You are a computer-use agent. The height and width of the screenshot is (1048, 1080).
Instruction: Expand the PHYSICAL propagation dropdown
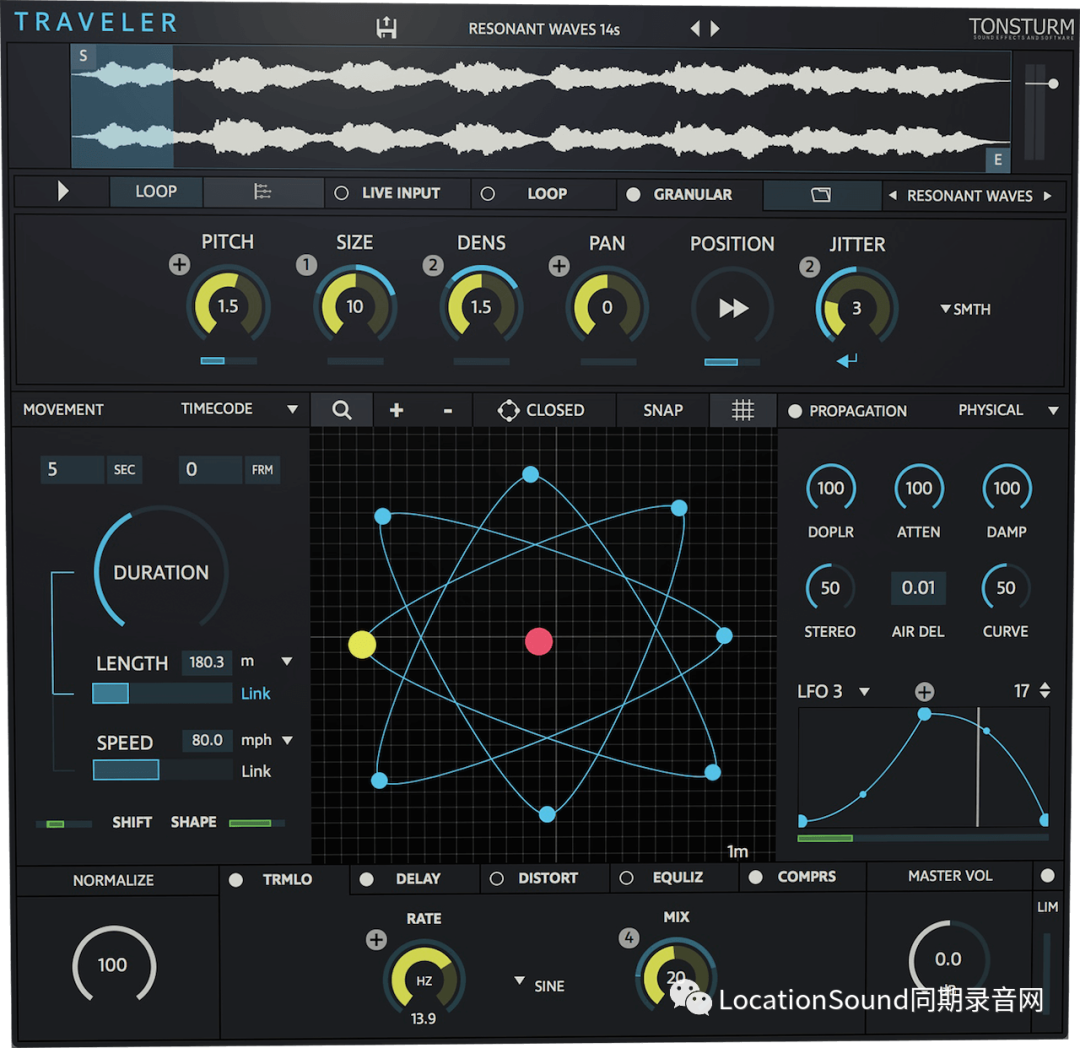pyautogui.click(x=1053, y=410)
